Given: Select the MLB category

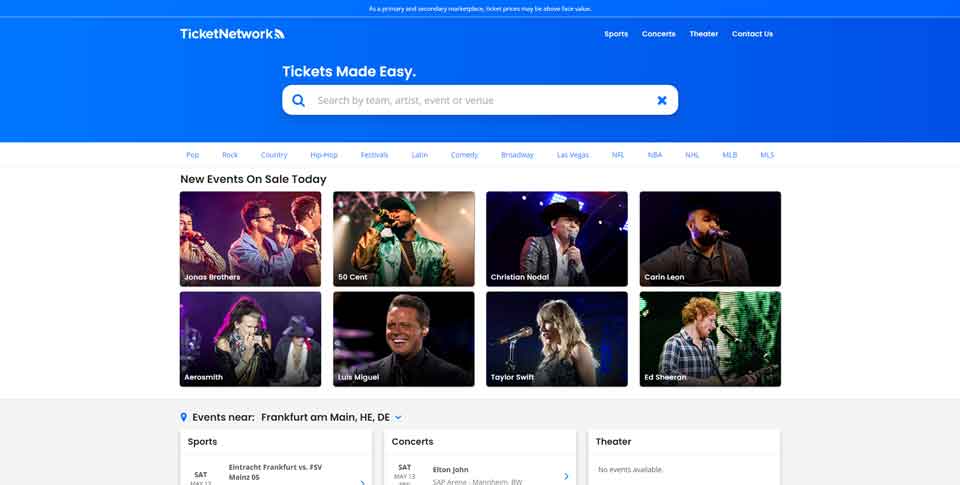Looking at the screenshot, I should (x=730, y=155).
